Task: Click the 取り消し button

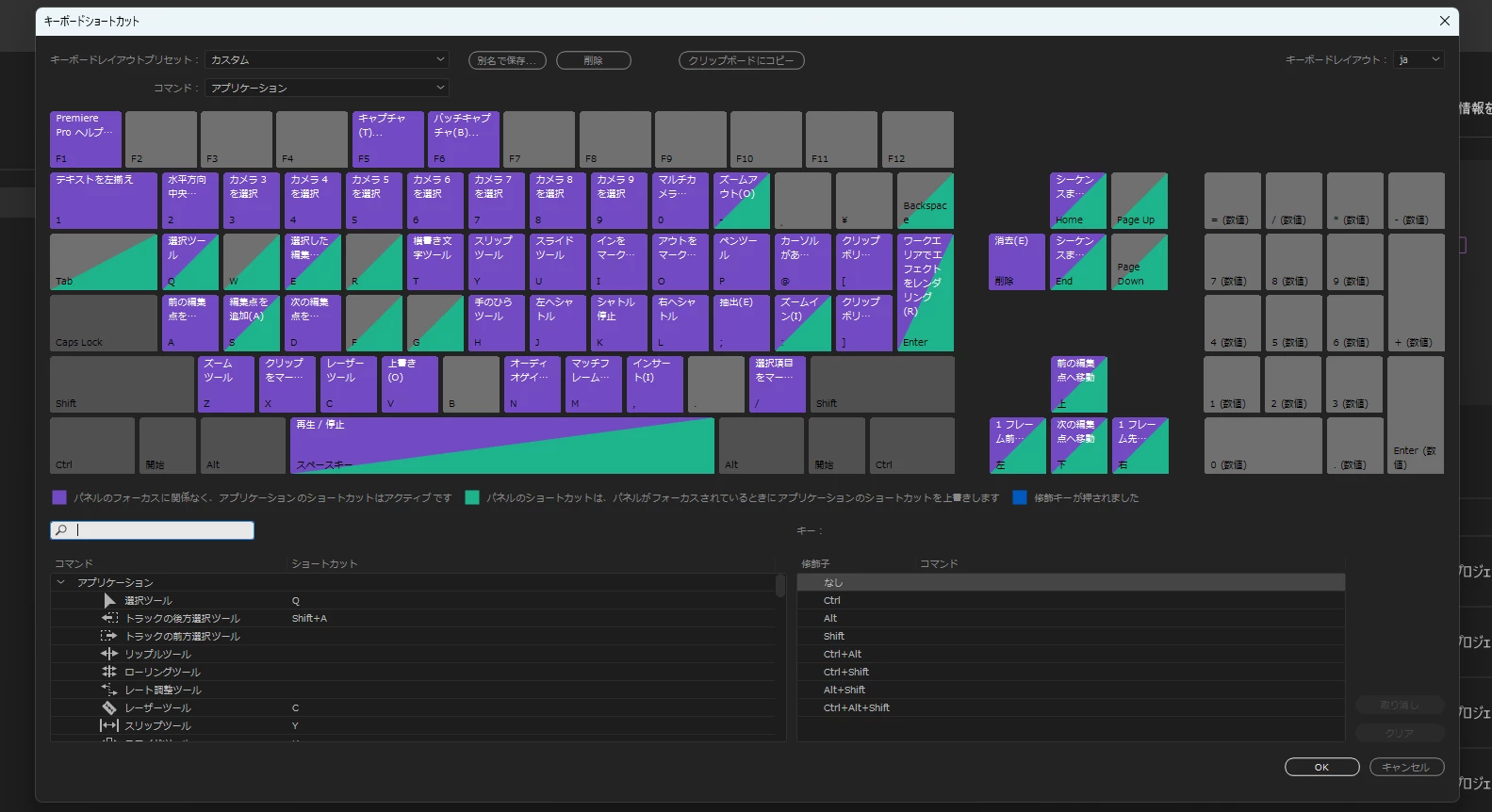Action: (1400, 705)
